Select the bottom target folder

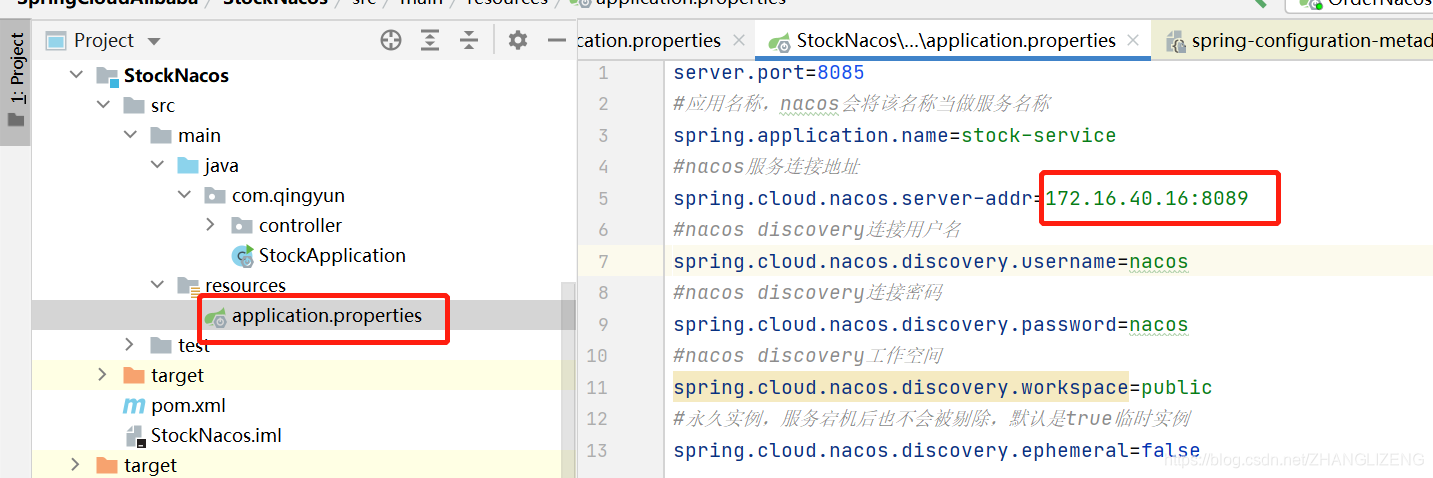tap(150, 466)
